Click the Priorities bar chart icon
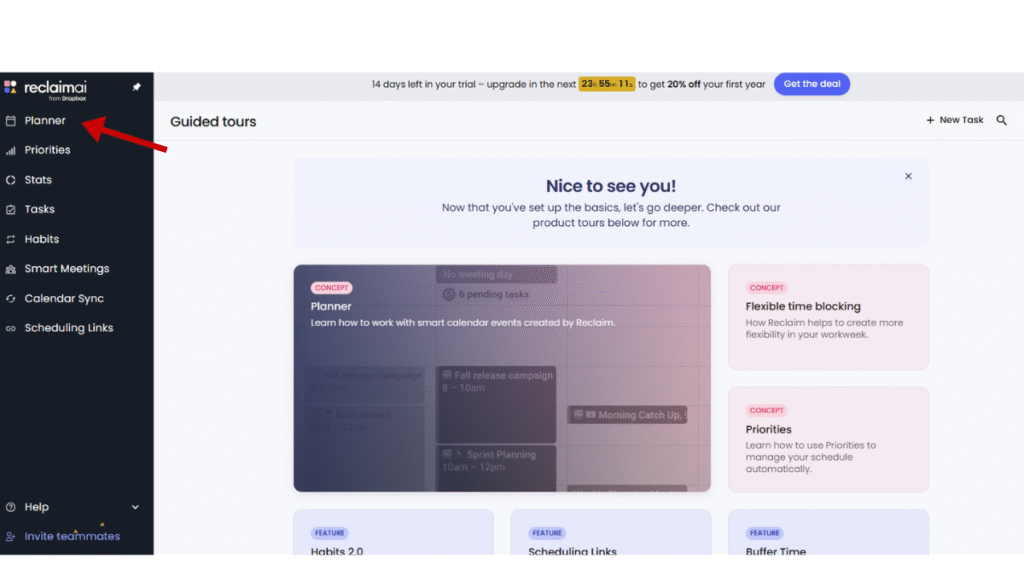Viewport: 1024px width, 576px height. [11, 150]
